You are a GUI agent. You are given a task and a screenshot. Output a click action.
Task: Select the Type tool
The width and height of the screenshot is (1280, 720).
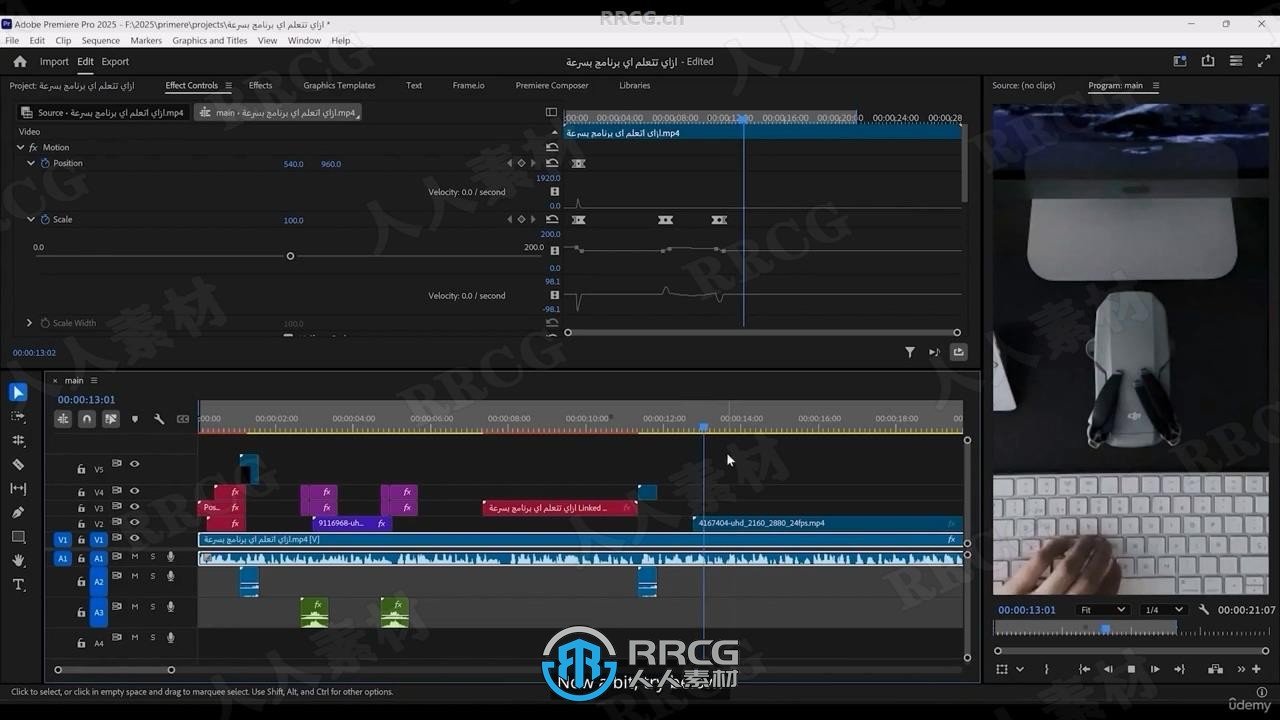pyautogui.click(x=18, y=585)
